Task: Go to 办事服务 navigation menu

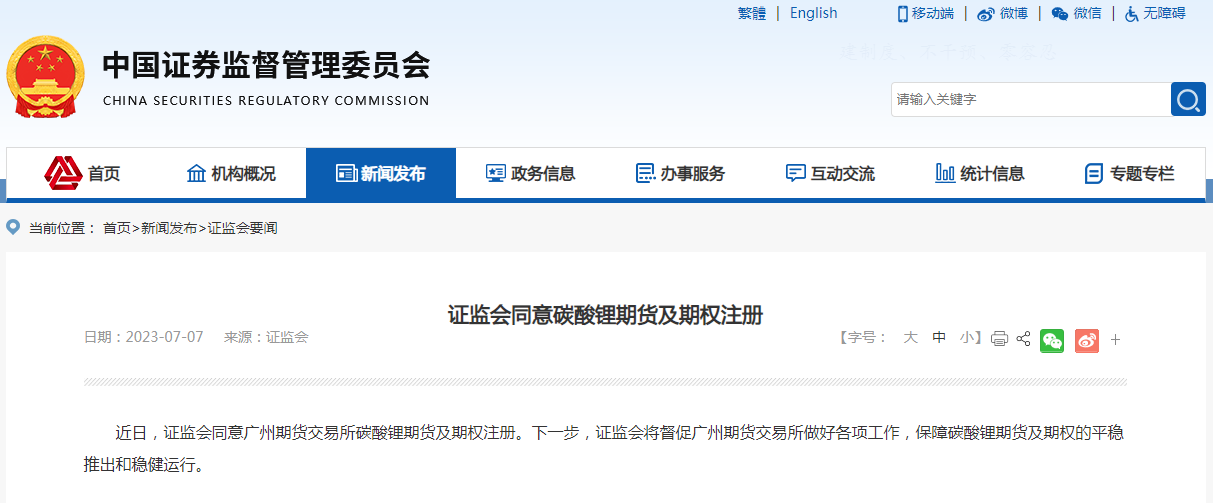Action: point(680,173)
